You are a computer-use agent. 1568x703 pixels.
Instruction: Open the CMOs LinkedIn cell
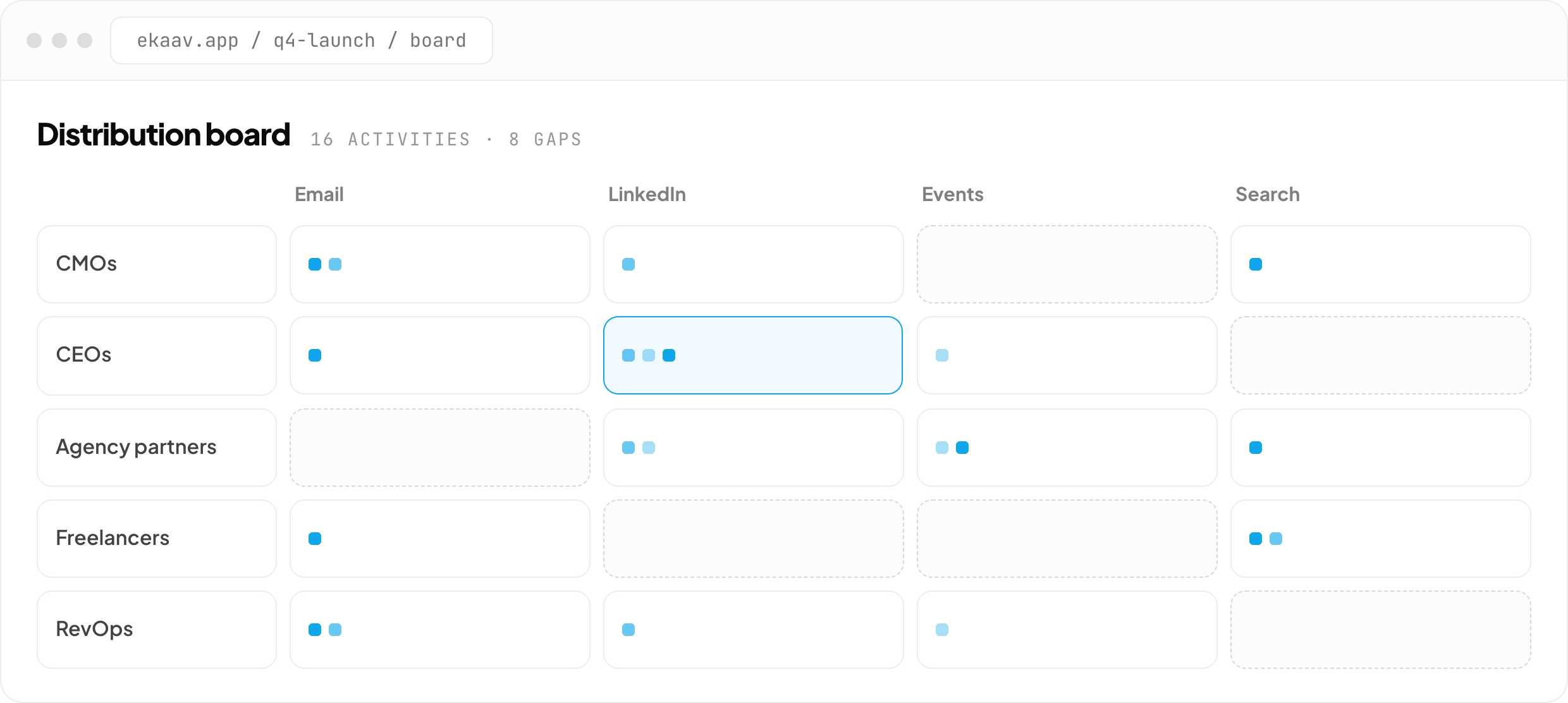(x=754, y=264)
